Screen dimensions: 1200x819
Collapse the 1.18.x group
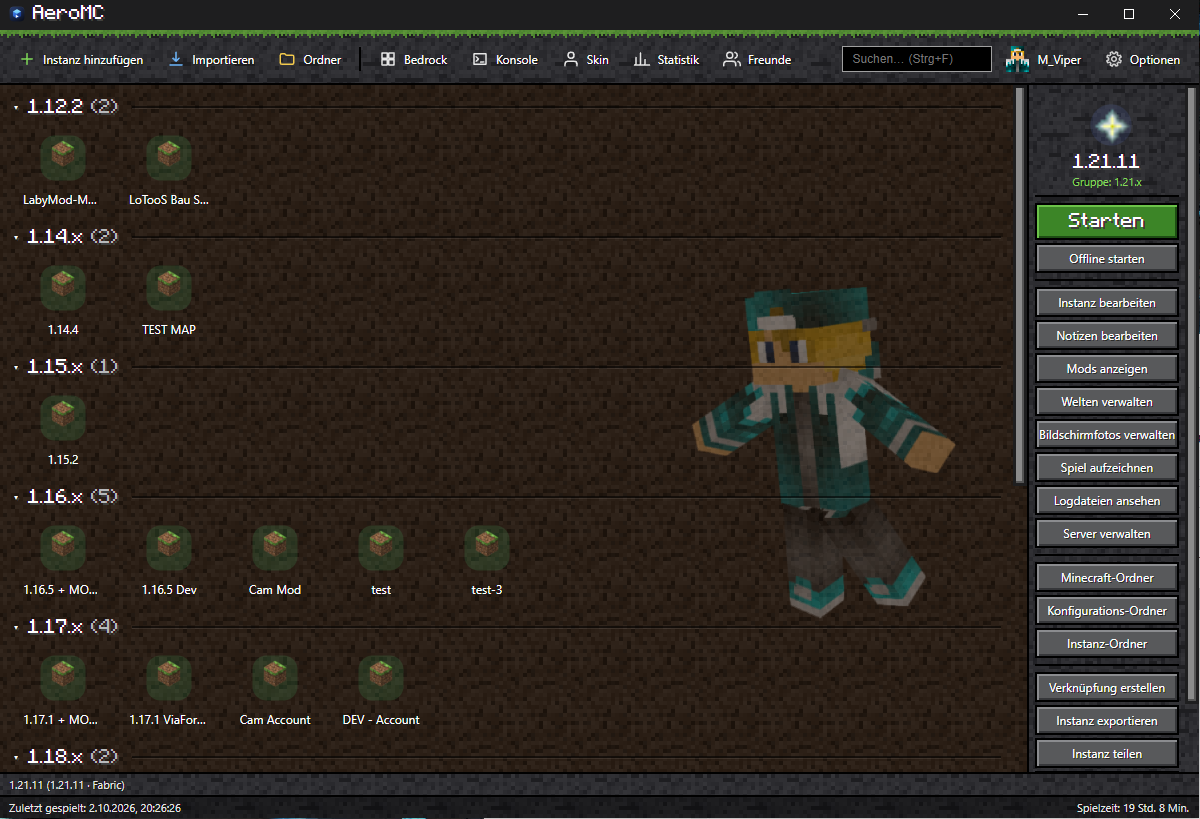[17, 757]
